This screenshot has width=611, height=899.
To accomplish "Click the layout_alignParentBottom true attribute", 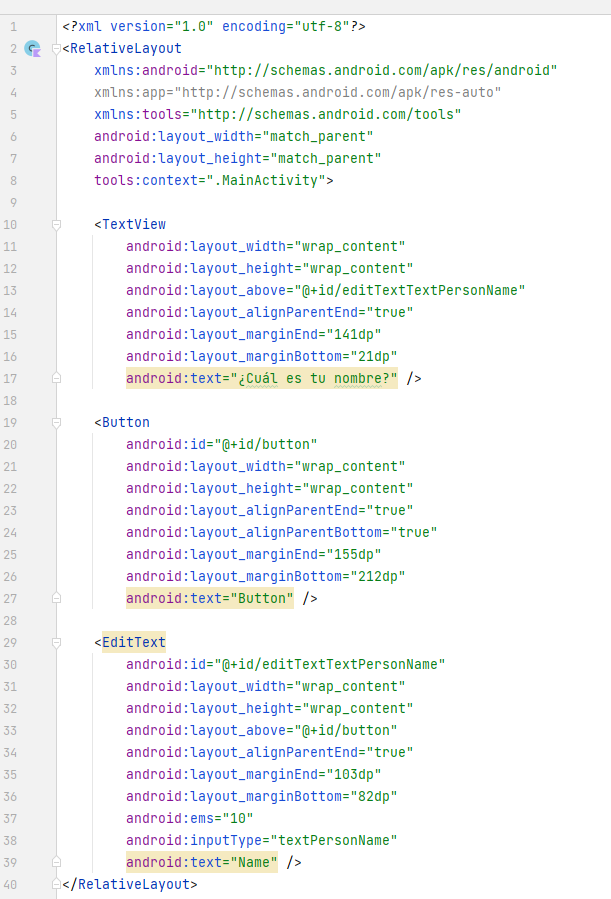I will (x=281, y=533).
